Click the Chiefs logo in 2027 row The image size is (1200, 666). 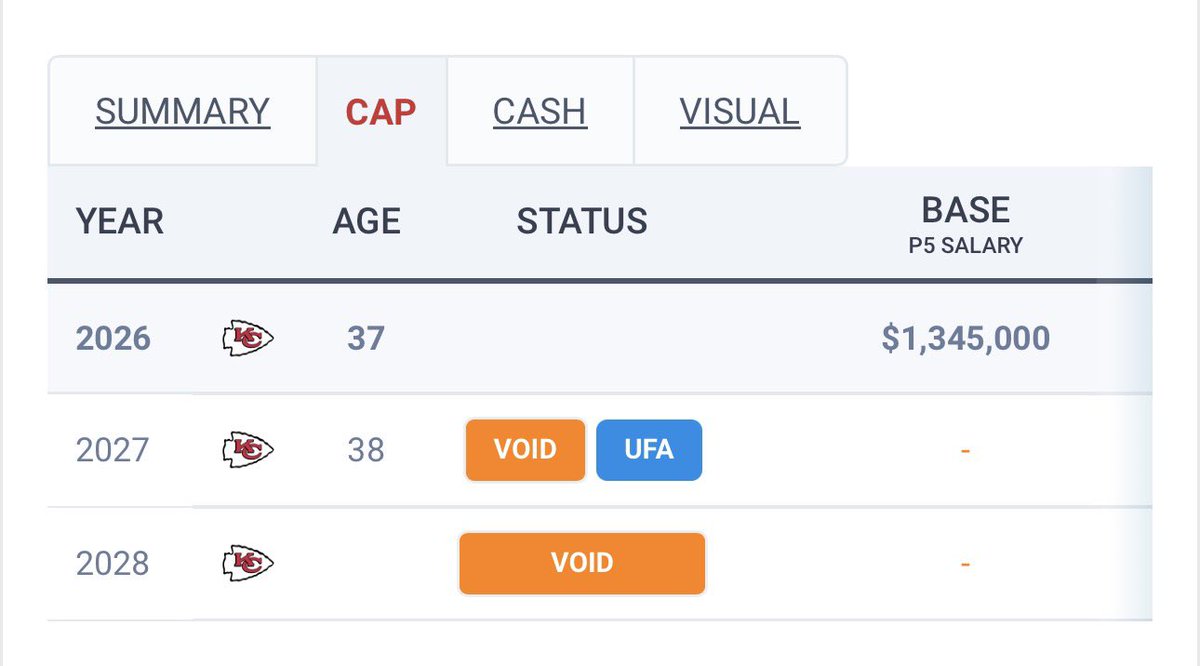(247, 450)
